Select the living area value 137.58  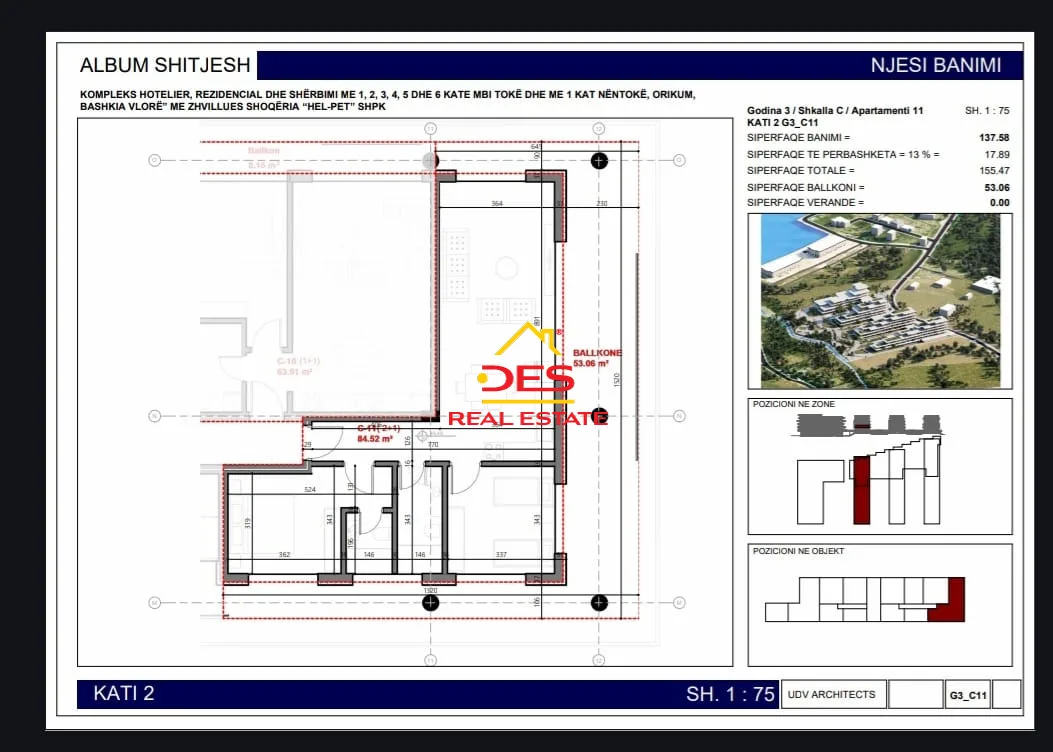pos(994,138)
